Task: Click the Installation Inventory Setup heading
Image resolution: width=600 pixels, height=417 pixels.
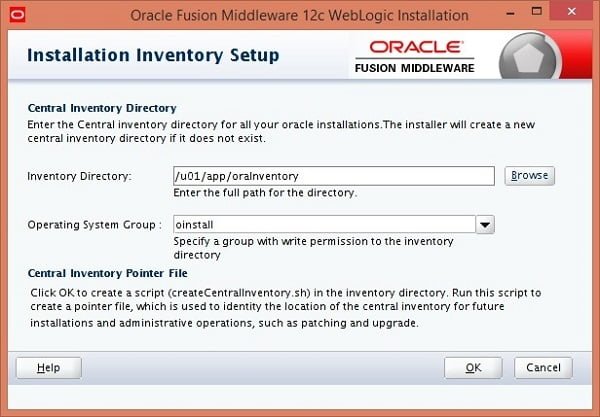Action: click(153, 55)
